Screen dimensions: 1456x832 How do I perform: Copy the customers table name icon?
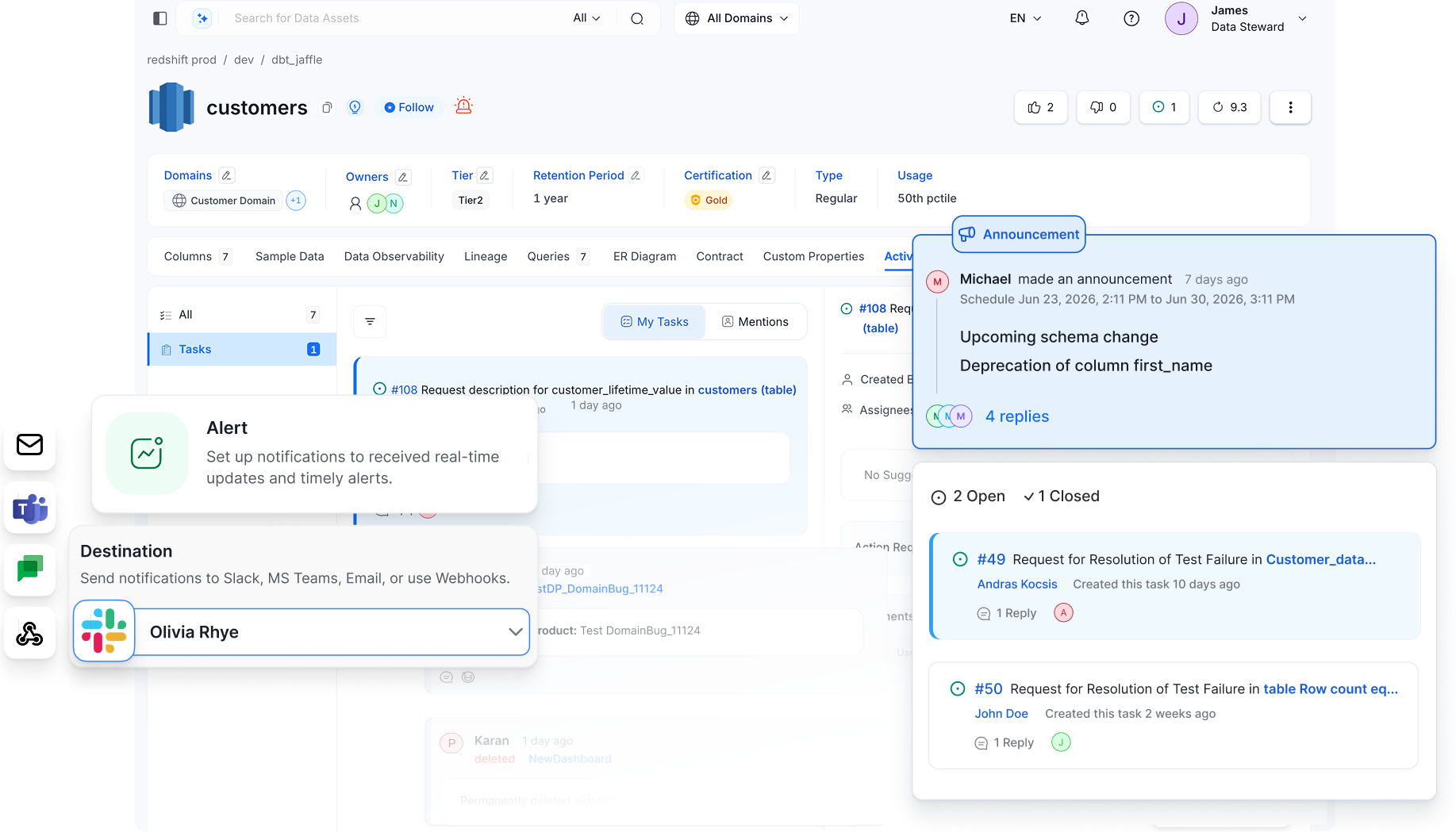click(327, 107)
